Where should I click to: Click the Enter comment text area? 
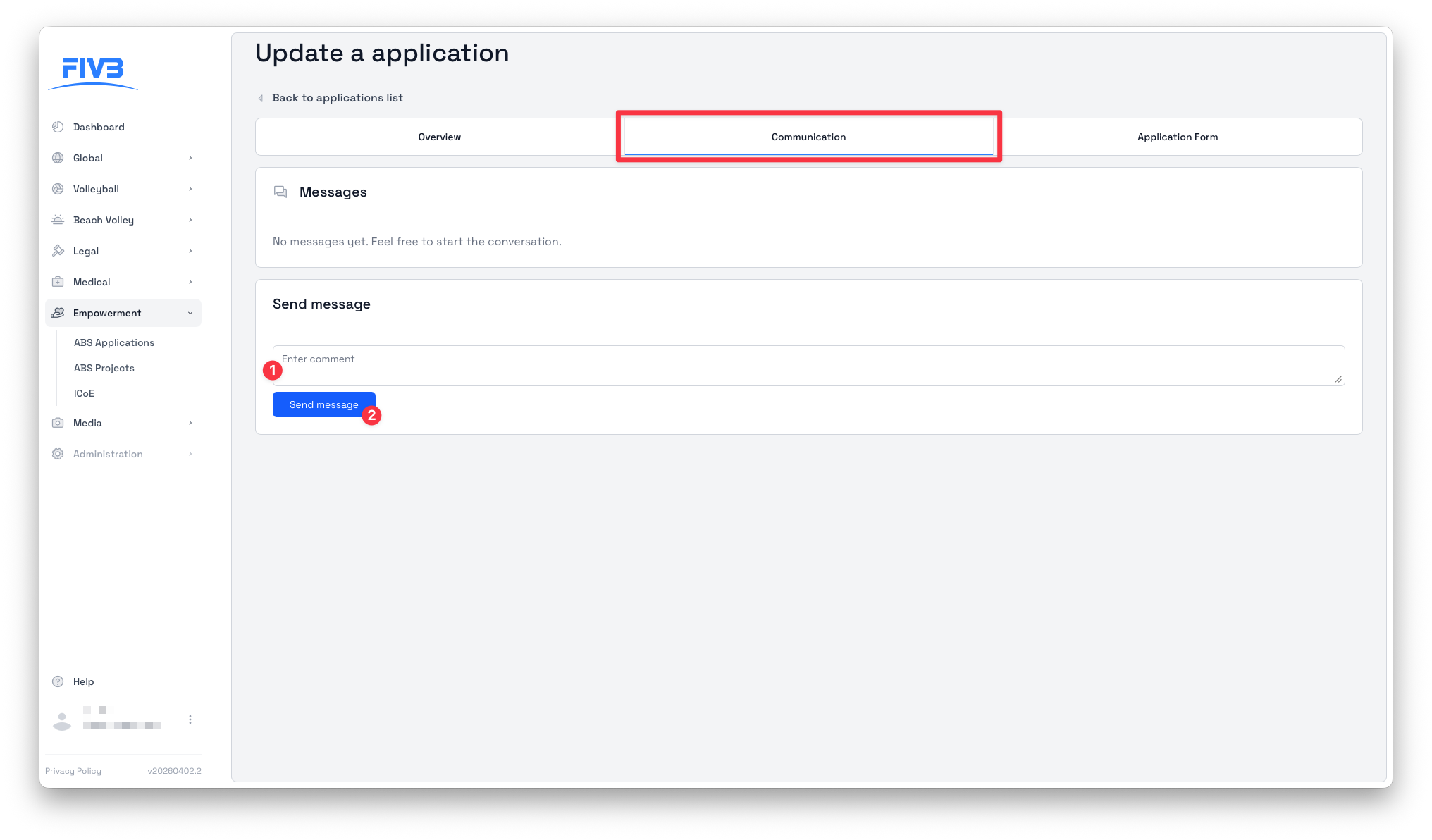pos(808,366)
